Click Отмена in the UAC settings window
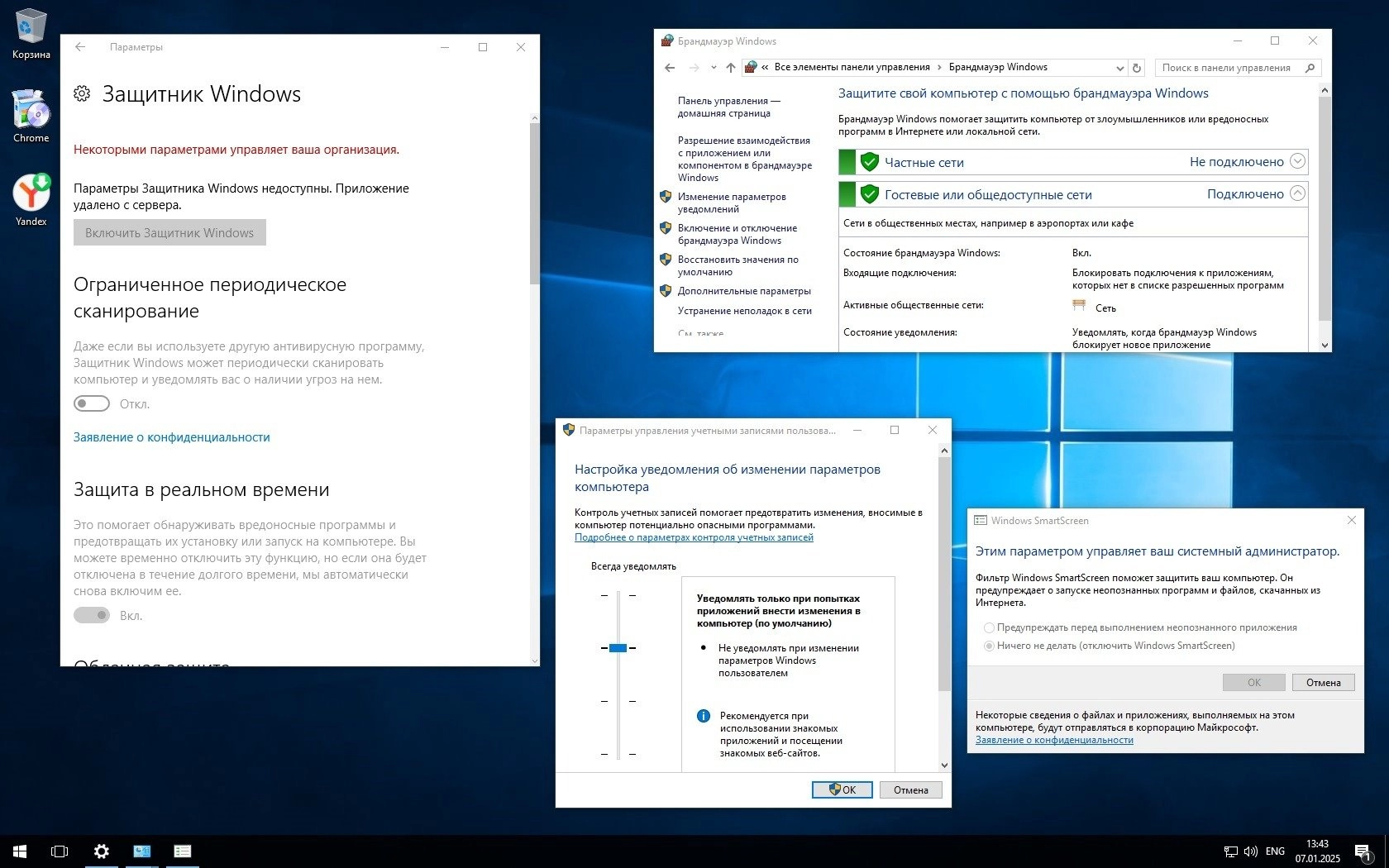This screenshot has width=1389, height=868. 910,789
